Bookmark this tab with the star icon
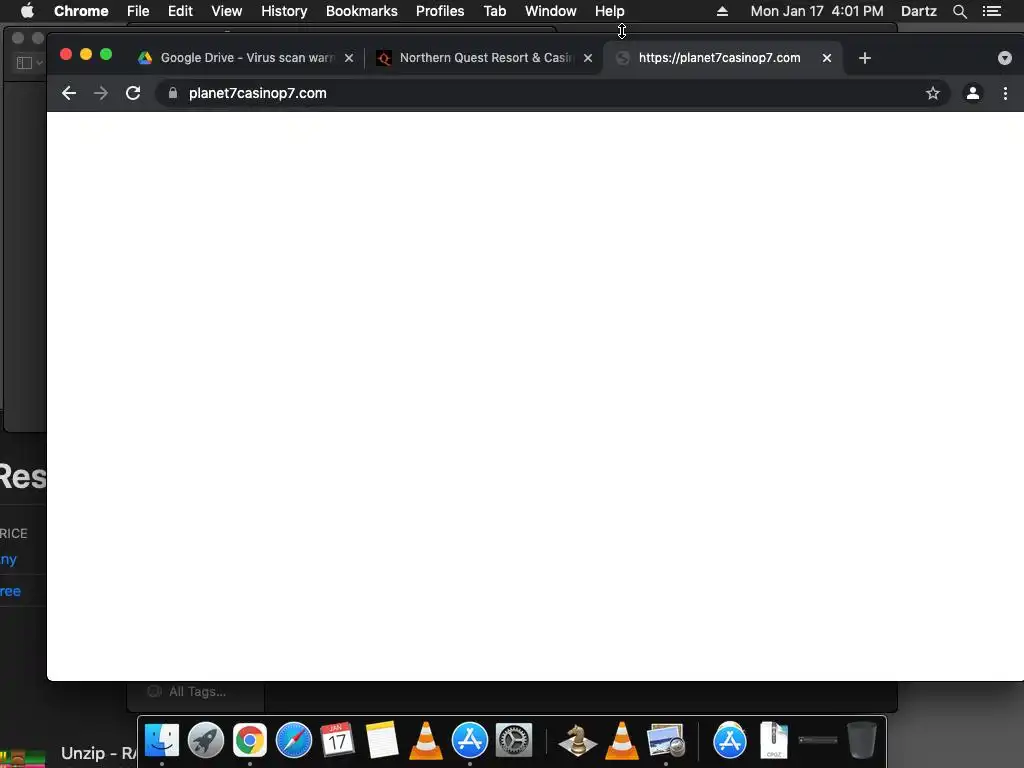 coord(933,93)
